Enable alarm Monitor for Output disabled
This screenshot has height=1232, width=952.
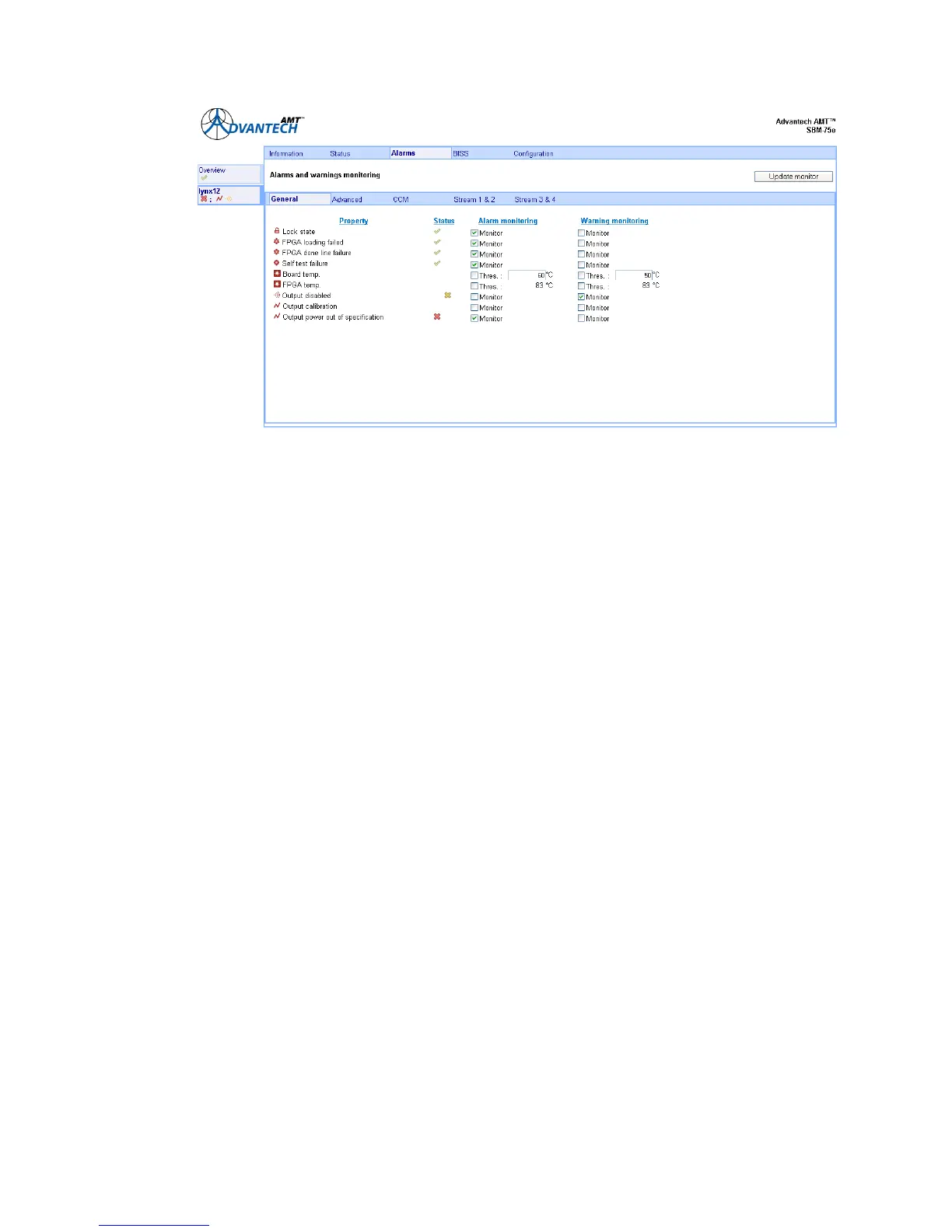(474, 297)
